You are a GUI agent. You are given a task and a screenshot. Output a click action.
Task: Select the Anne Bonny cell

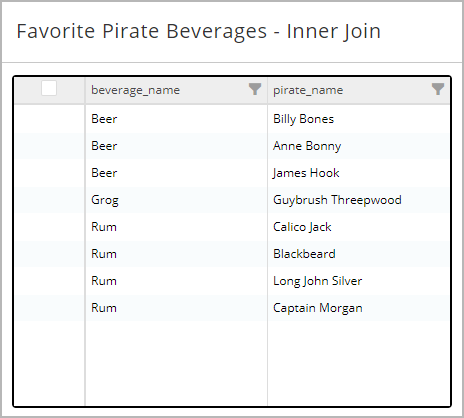point(358,146)
